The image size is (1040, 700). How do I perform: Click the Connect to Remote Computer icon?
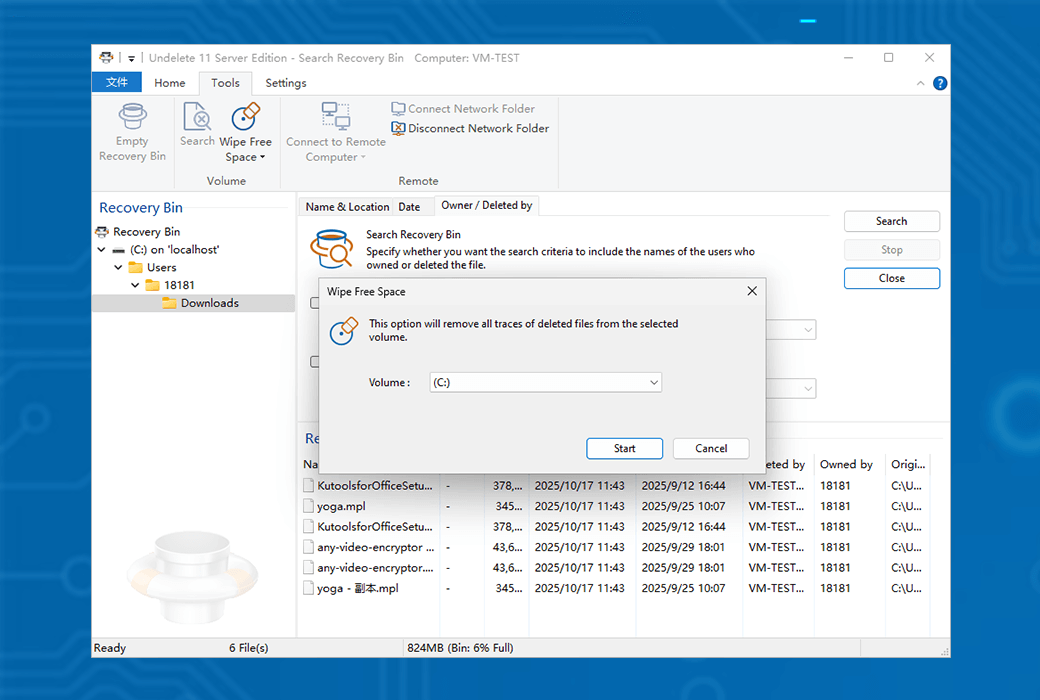335,116
